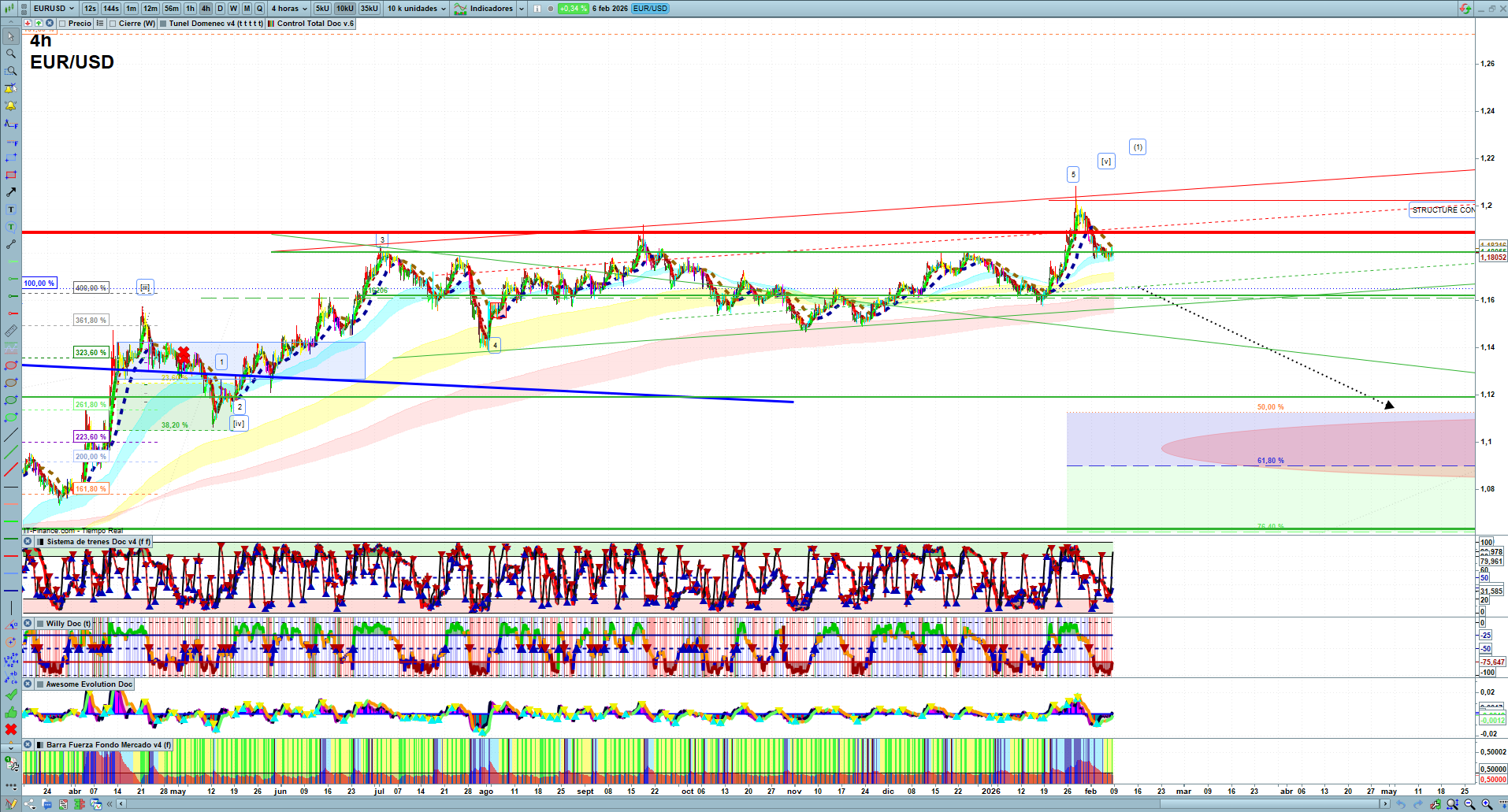The width and height of the screenshot is (1508, 812).
Task: Toggle Tunel Domenec v4 indicator box
Action: (163, 24)
